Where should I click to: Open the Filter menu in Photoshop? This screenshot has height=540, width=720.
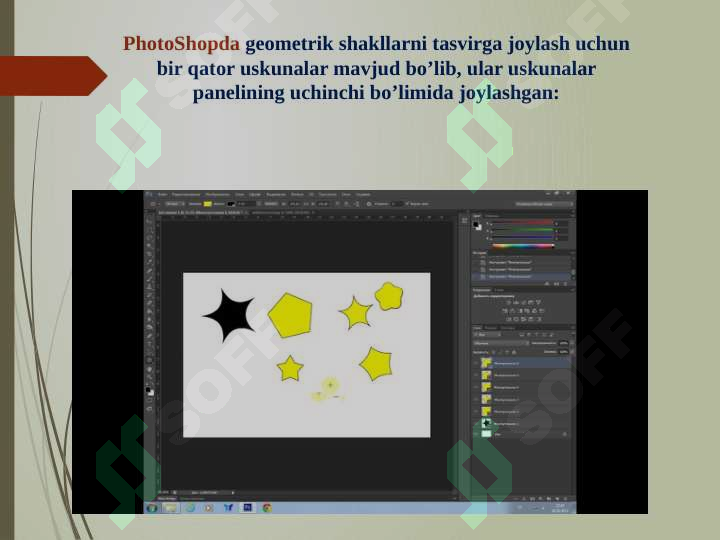click(297, 195)
